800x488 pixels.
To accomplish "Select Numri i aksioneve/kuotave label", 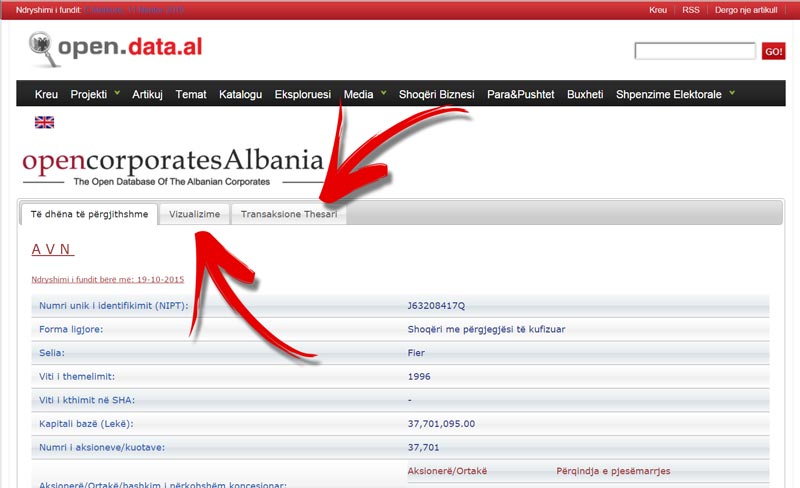I will (102, 447).
